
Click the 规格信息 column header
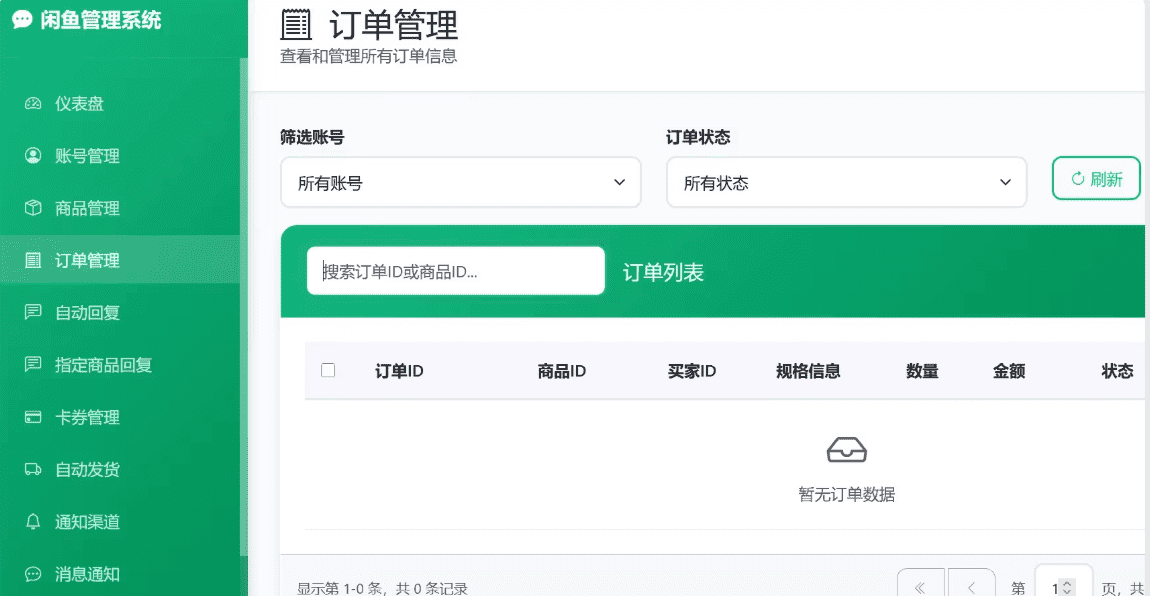[x=808, y=371]
